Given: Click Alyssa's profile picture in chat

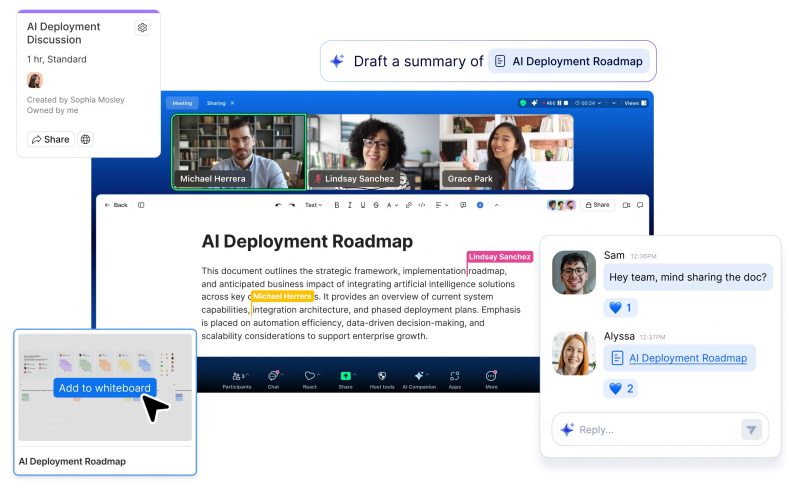Looking at the screenshot, I should tap(574, 353).
